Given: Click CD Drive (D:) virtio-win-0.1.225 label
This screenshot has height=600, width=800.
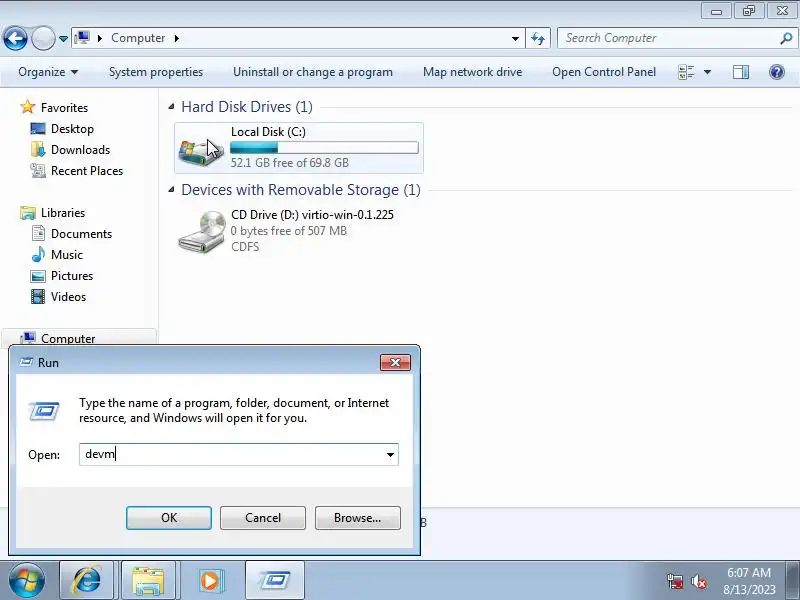Looking at the screenshot, I should tap(312, 214).
